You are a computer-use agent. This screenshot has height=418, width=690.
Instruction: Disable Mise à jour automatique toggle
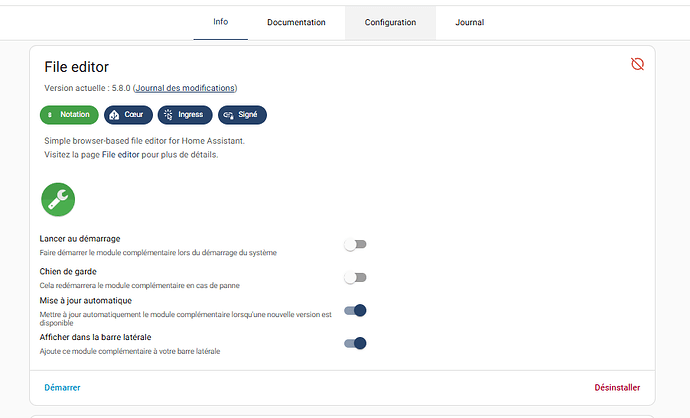pos(355,311)
